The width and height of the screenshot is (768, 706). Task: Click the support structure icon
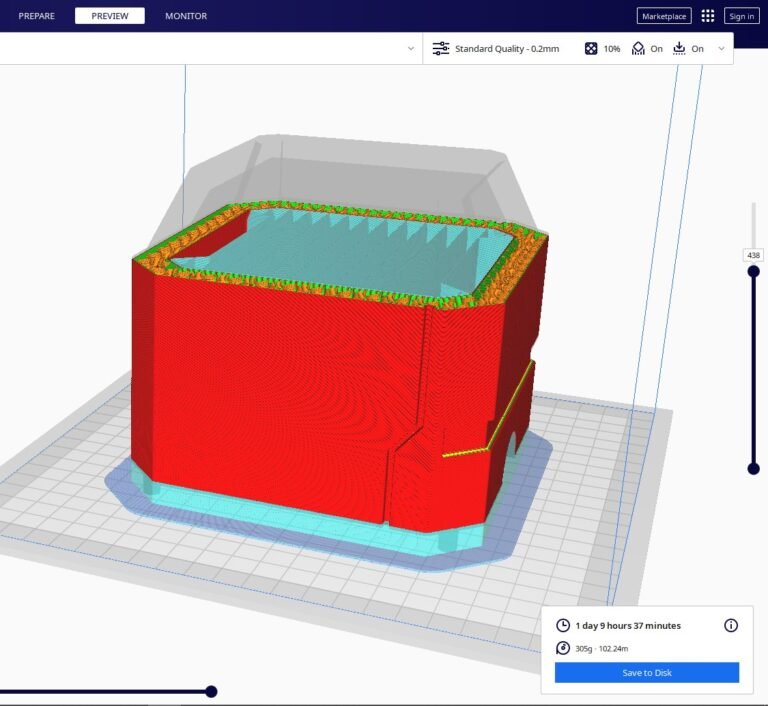[x=638, y=48]
